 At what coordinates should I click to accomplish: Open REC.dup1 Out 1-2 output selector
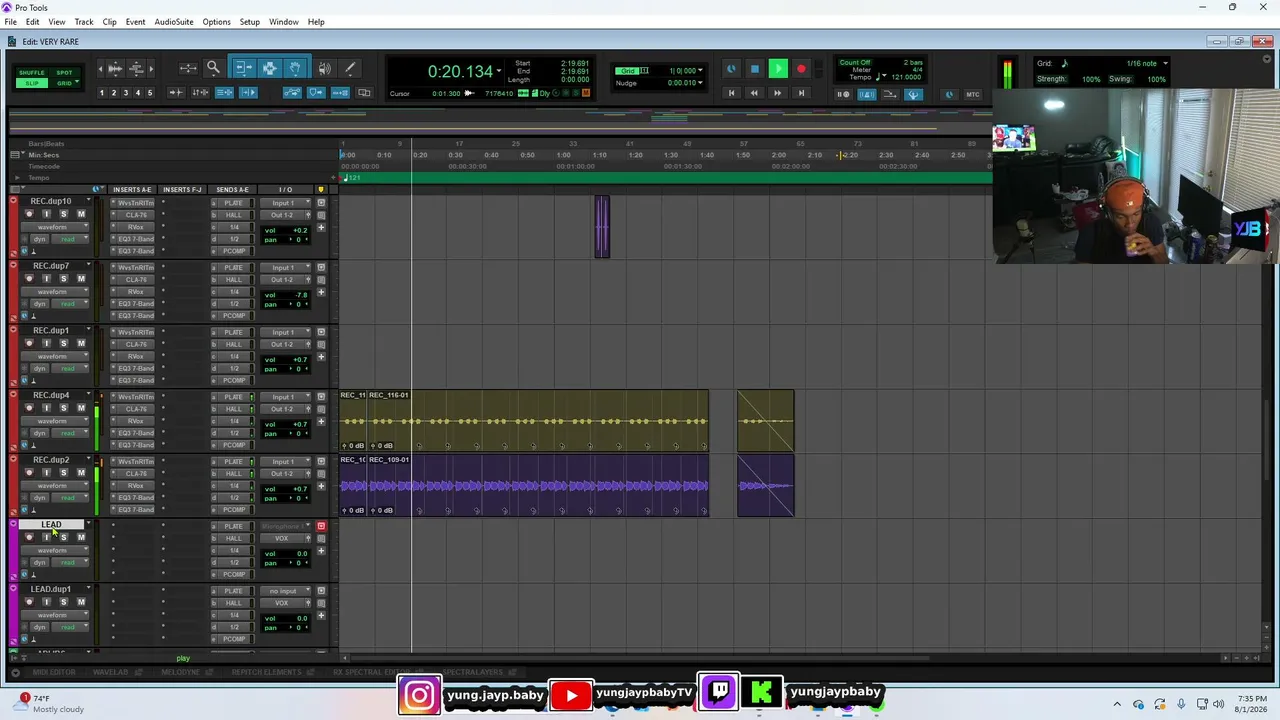tap(287, 344)
